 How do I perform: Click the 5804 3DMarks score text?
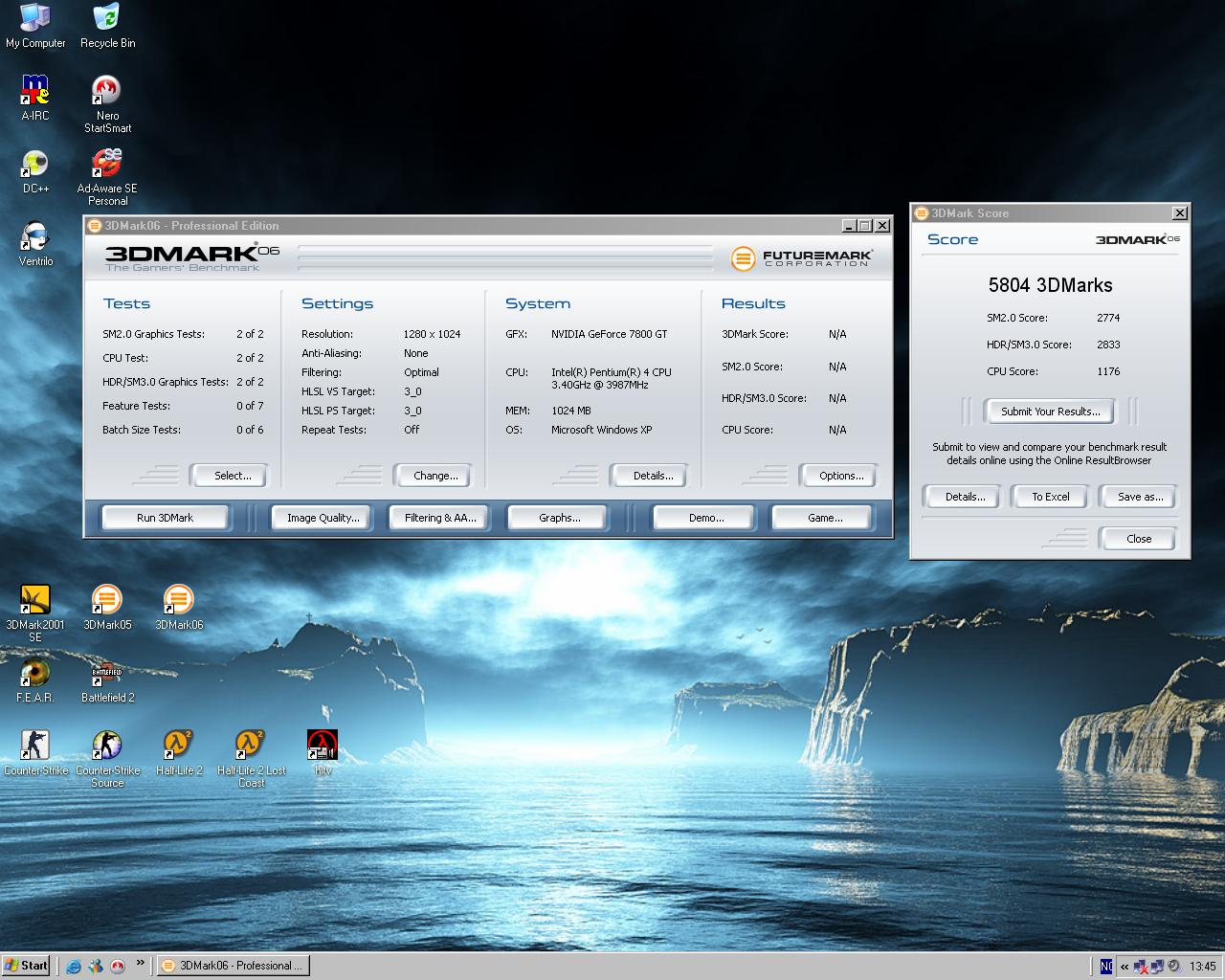click(1050, 285)
